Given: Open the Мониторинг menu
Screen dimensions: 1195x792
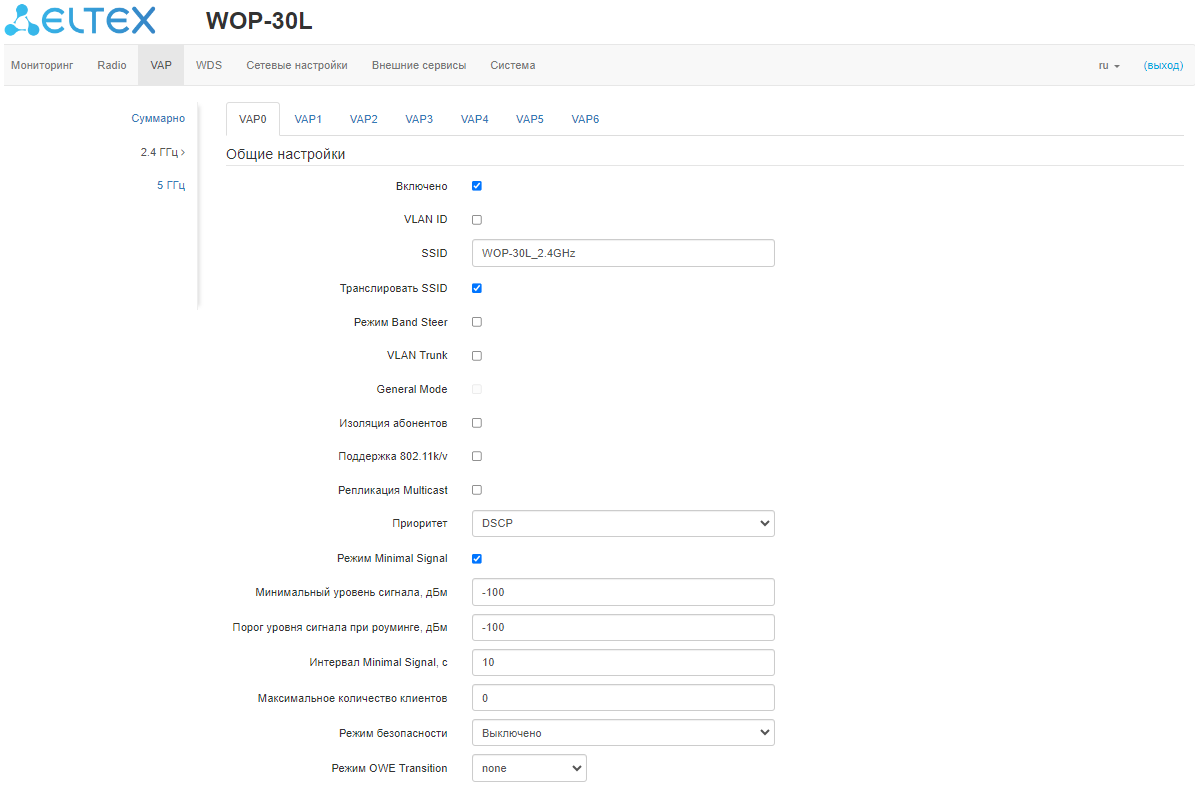Looking at the screenshot, I should click(42, 66).
